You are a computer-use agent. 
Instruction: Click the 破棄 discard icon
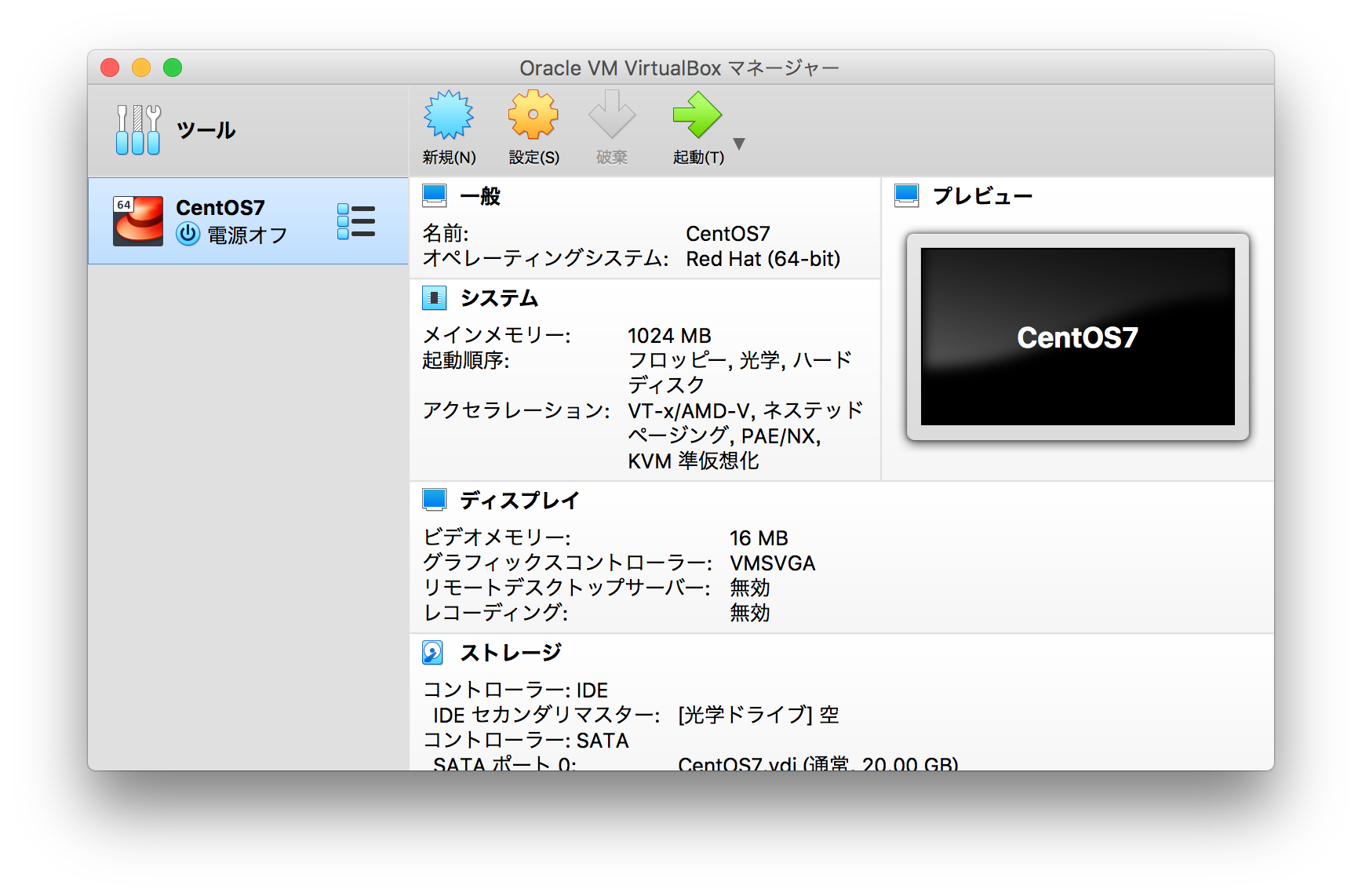click(x=612, y=116)
